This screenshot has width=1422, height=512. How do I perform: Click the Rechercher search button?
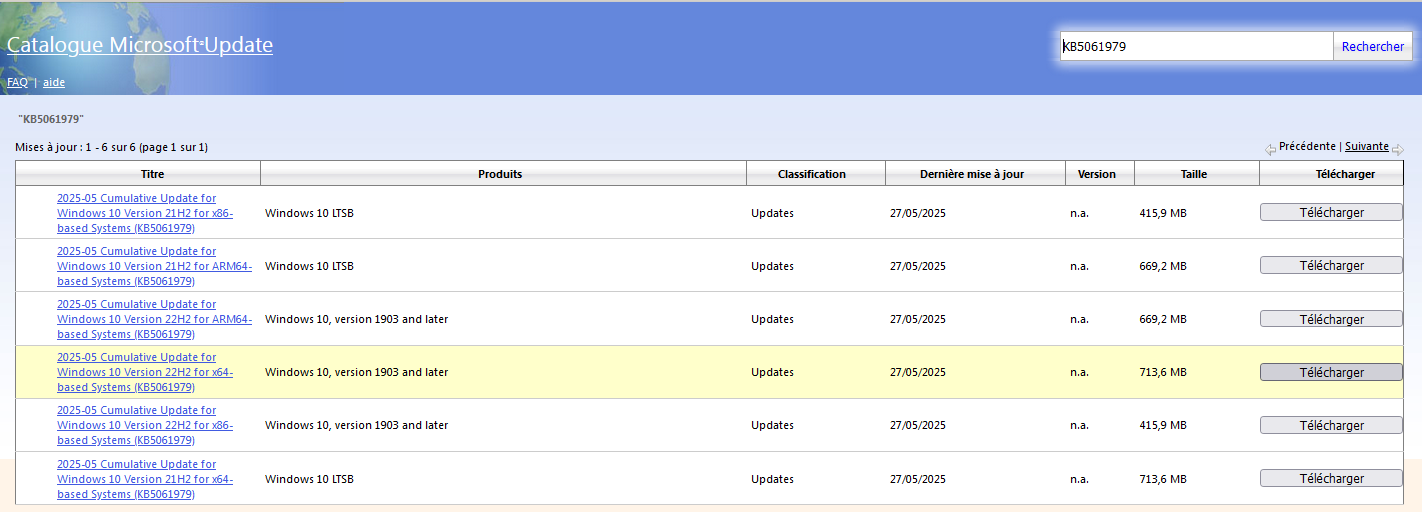coord(1373,46)
